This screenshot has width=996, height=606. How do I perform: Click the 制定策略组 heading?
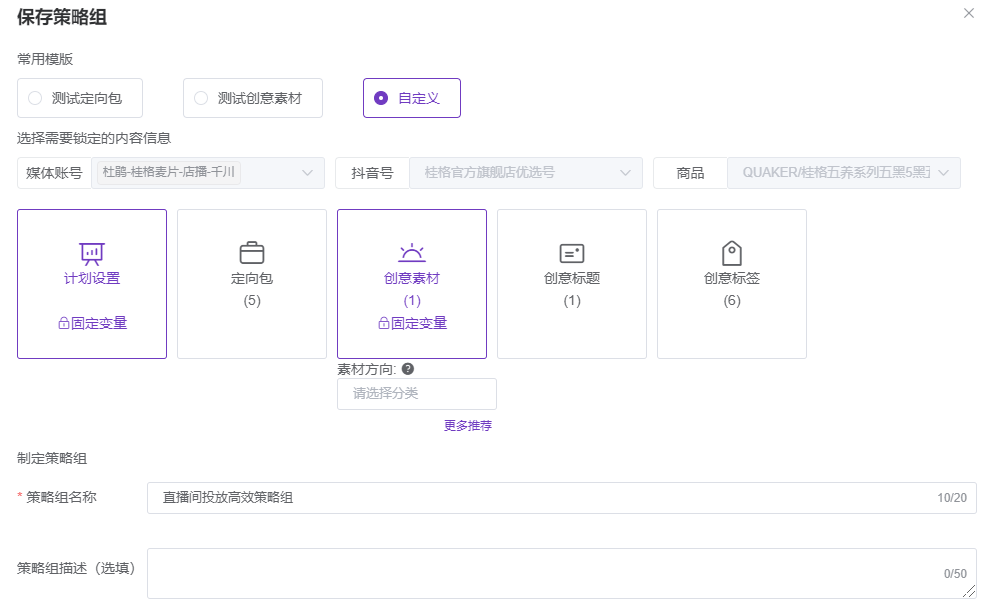(52, 459)
